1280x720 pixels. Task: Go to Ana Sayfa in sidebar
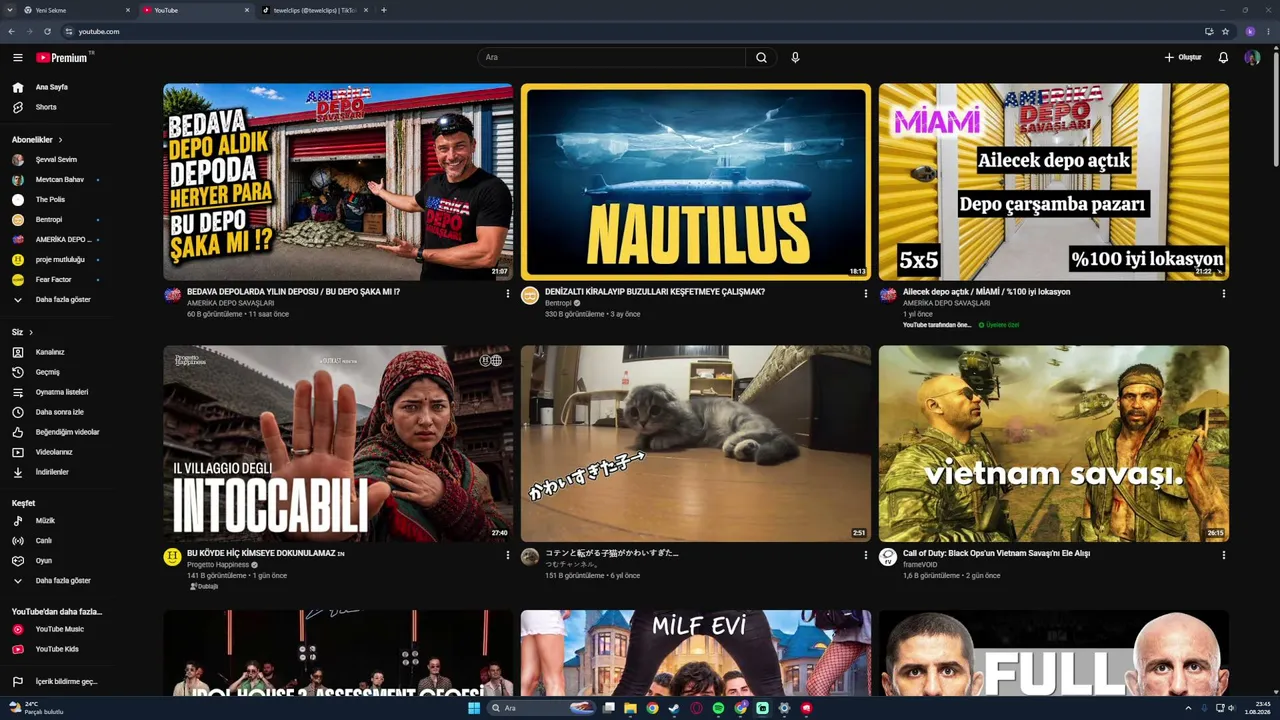point(52,87)
